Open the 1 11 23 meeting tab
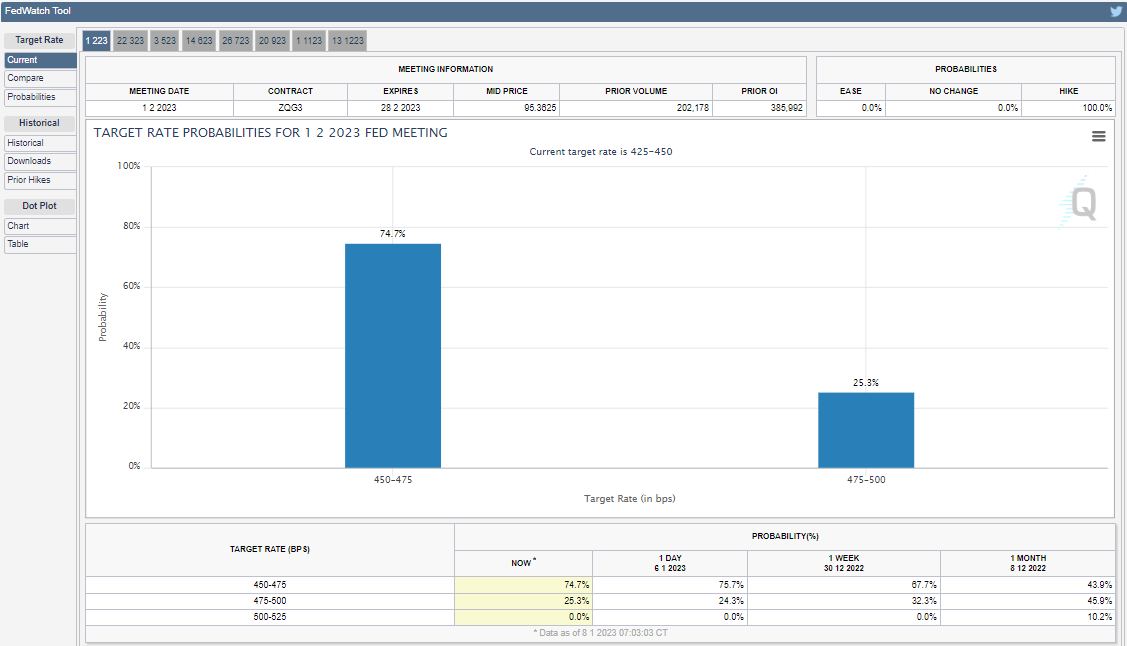This screenshot has height=646, width=1127. [x=309, y=41]
